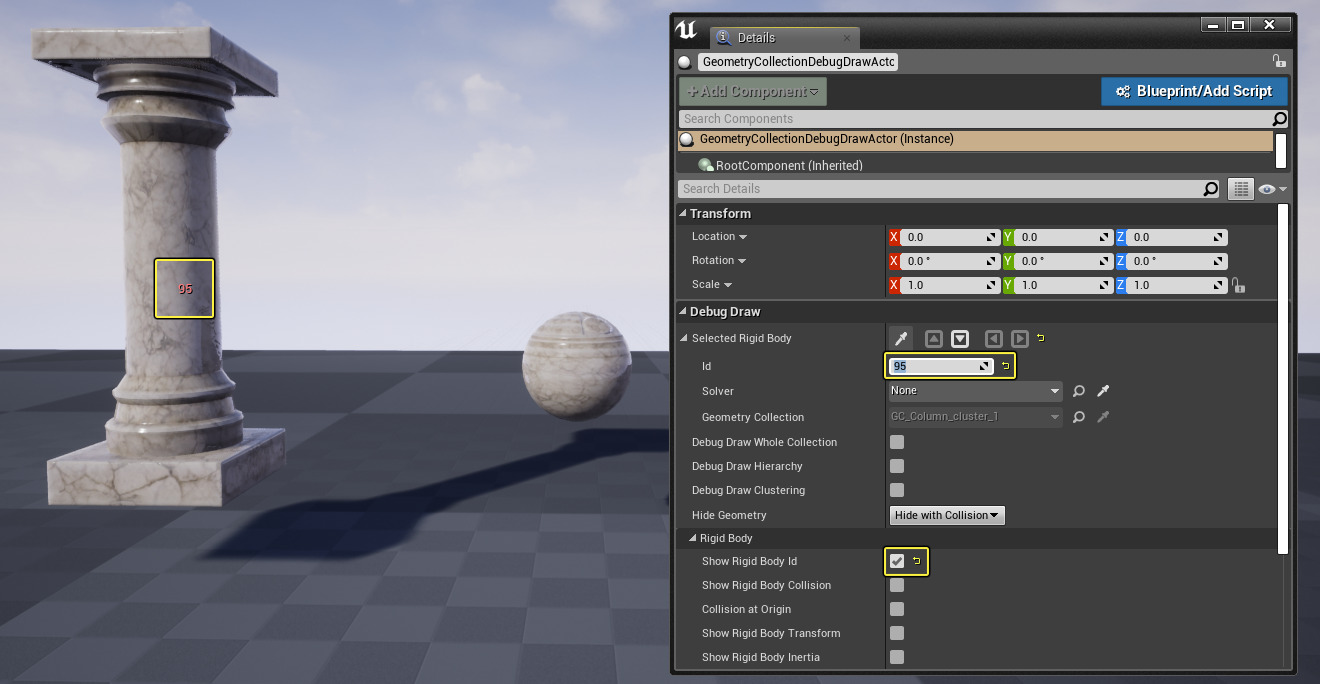Enable Show Rigid Body Collision checkbox

(897, 585)
